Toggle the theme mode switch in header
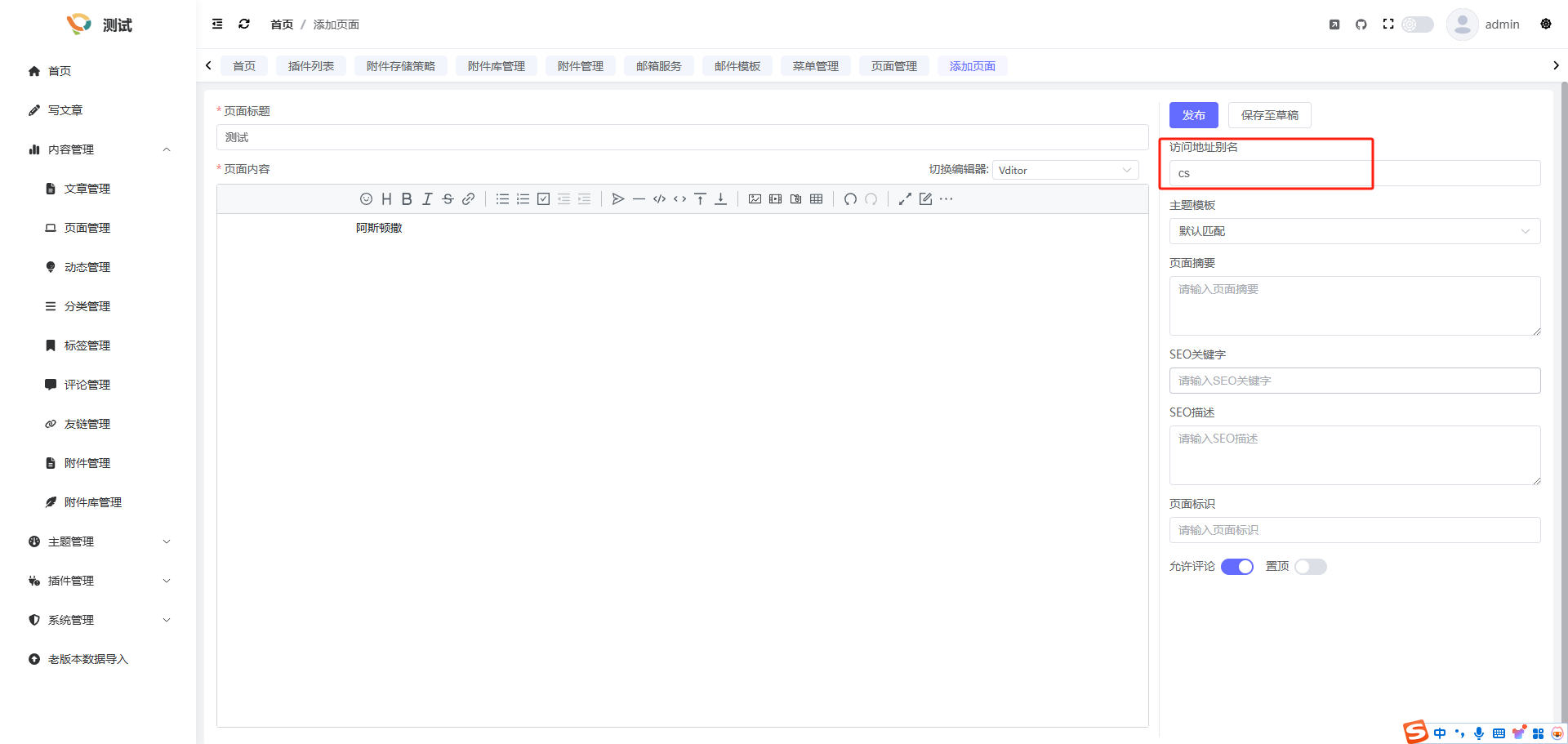 [1418, 25]
